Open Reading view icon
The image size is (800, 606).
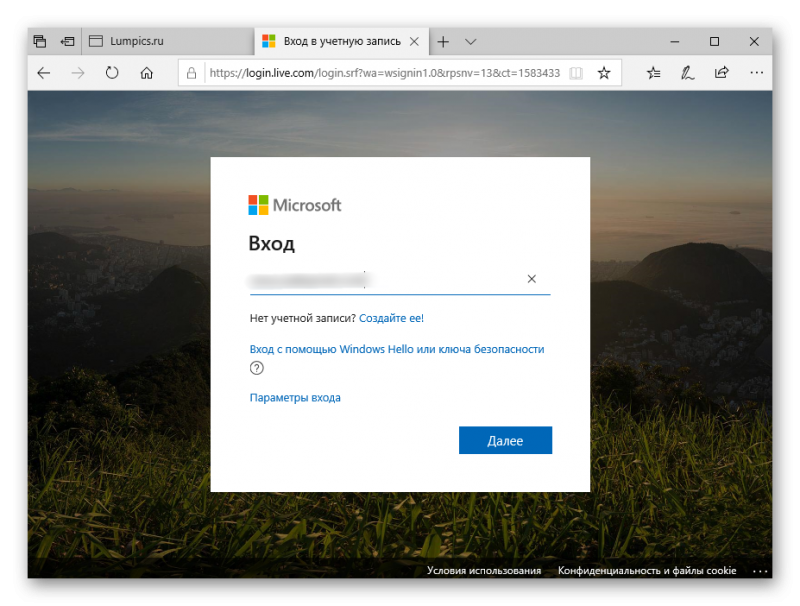click(576, 73)
